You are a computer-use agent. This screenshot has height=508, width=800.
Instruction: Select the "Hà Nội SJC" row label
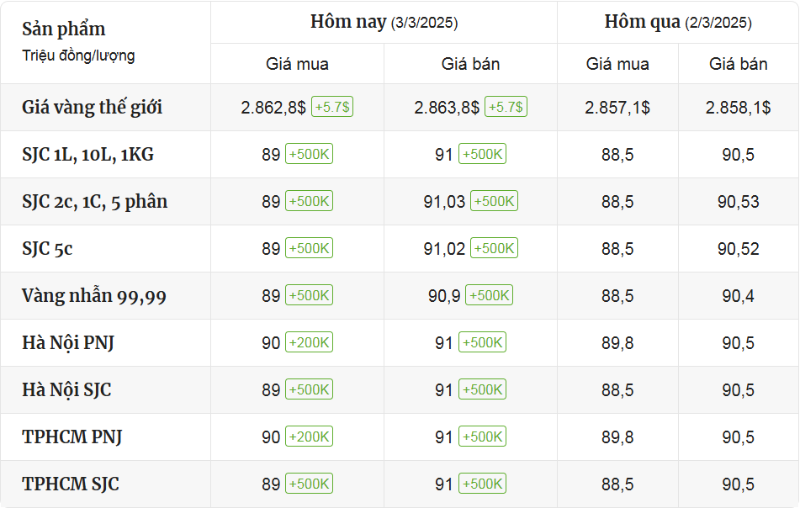coord(66,390)
